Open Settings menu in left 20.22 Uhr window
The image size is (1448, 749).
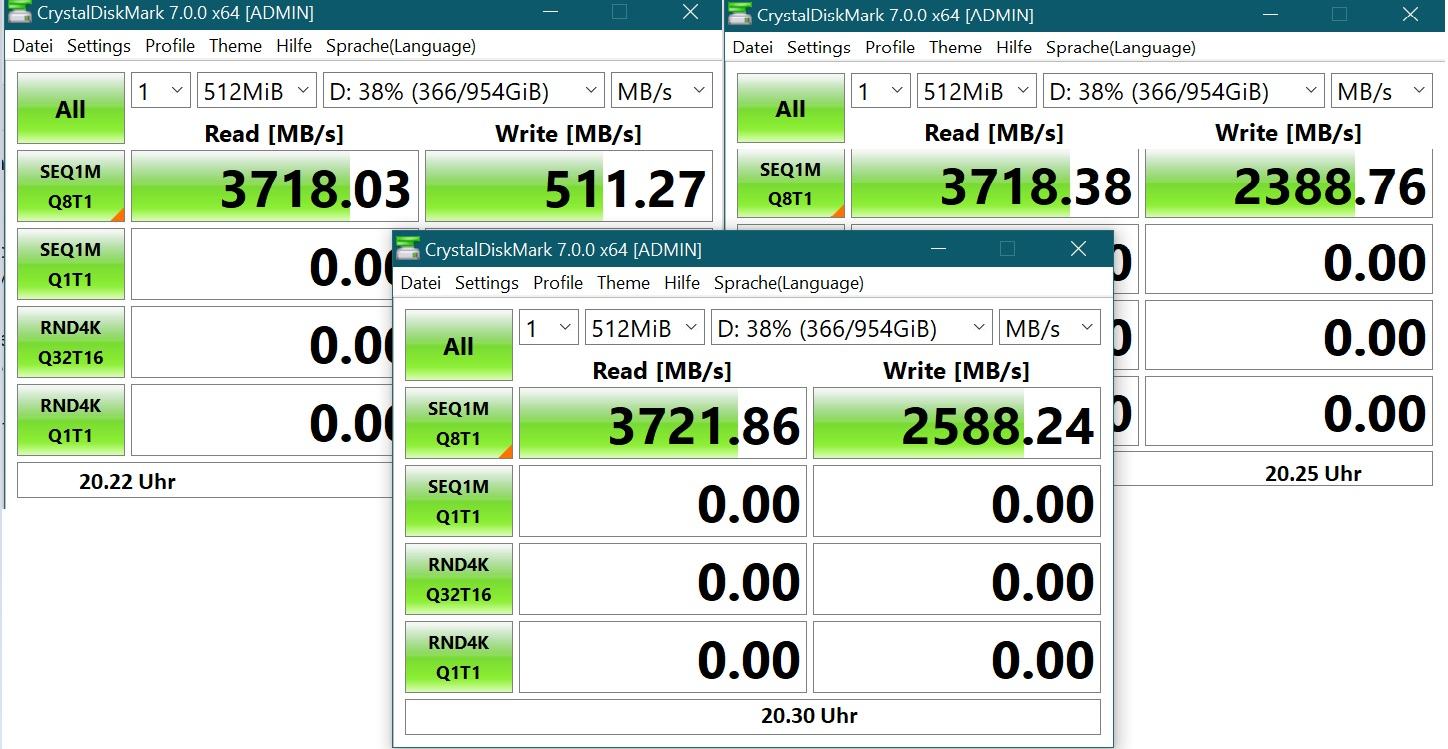pos(99,46)
